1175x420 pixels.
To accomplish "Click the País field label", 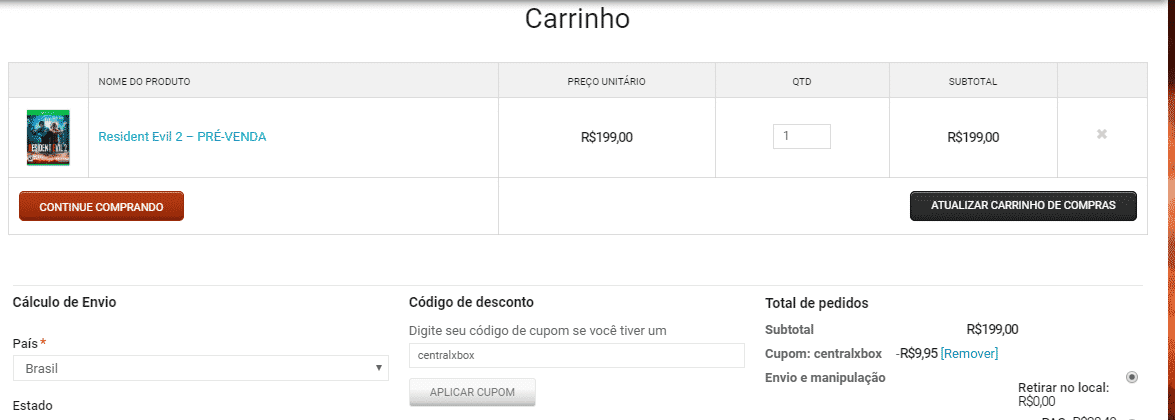I will 25,343.
